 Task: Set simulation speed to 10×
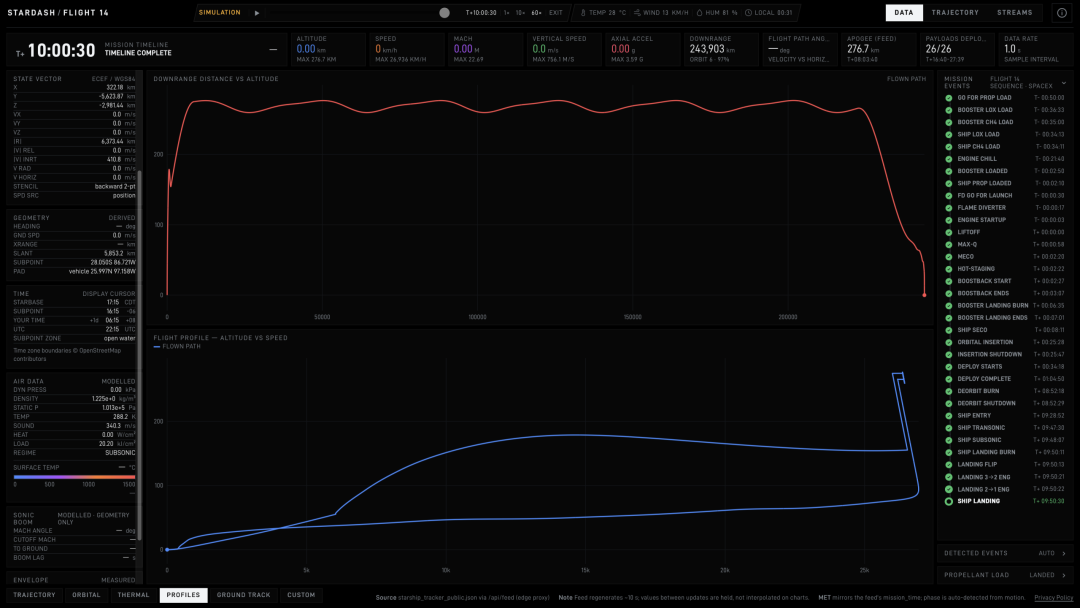[x=520, y=13]
